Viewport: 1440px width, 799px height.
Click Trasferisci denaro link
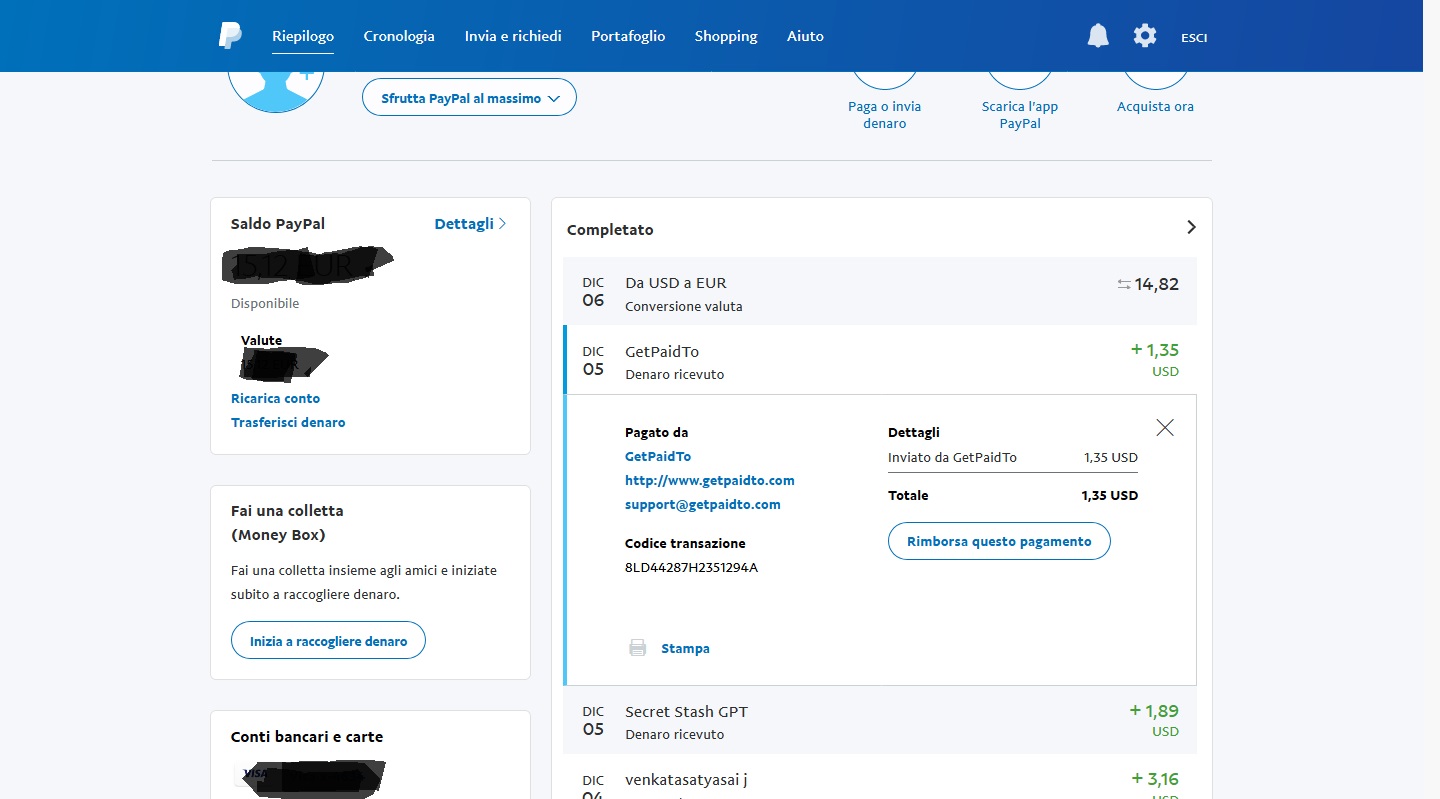point(288,422)
